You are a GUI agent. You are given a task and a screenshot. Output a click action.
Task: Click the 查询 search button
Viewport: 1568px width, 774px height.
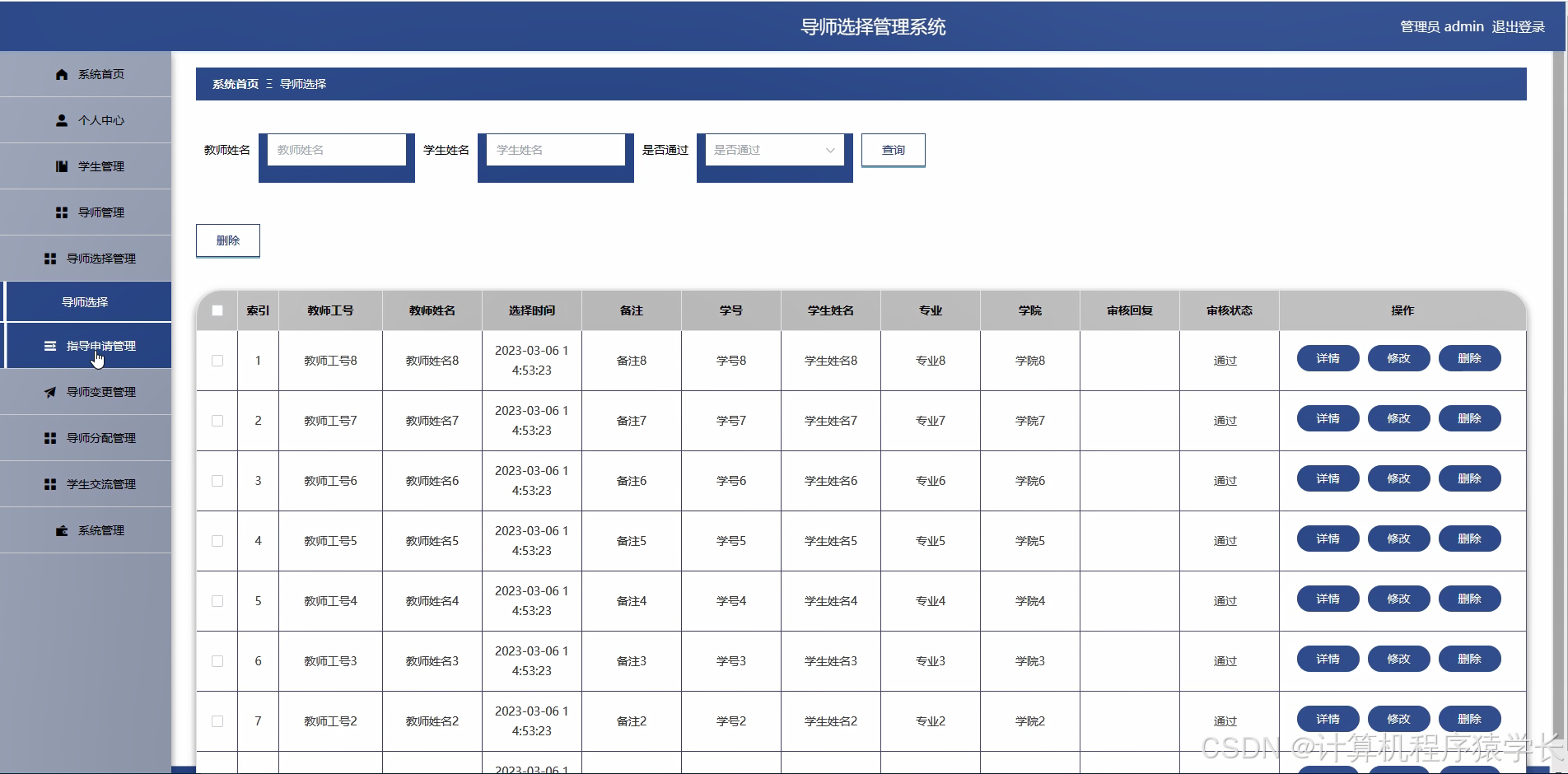click(x=894, y=150)
